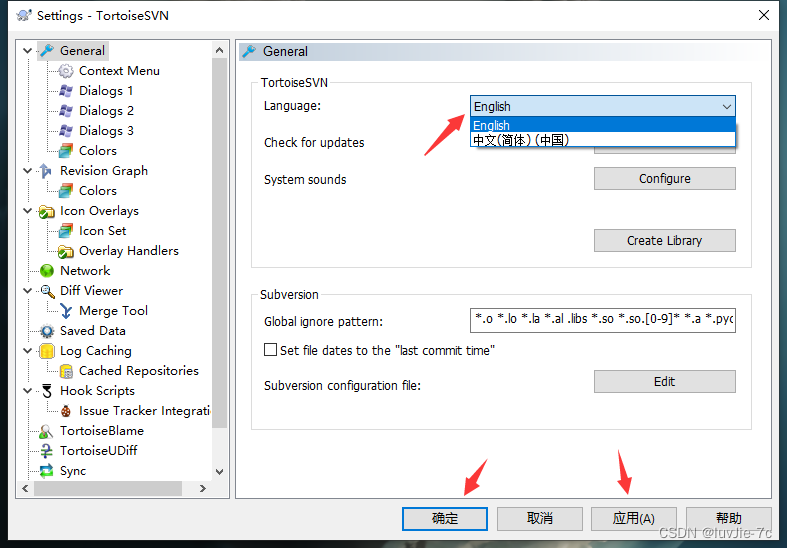Click the Global ignore pattern field
The width and height of the screenshot is (787, 548).
pyautogui.click(x=603, y=320)
